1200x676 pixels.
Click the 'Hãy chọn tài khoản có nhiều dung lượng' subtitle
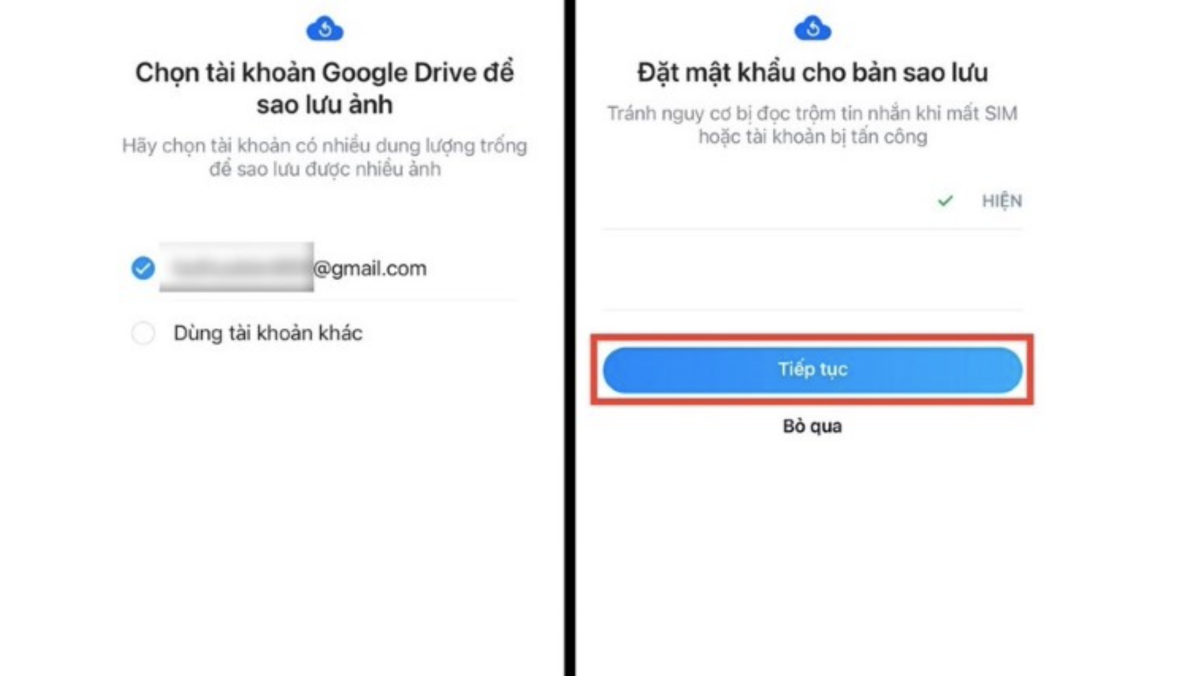click(324, 158)
